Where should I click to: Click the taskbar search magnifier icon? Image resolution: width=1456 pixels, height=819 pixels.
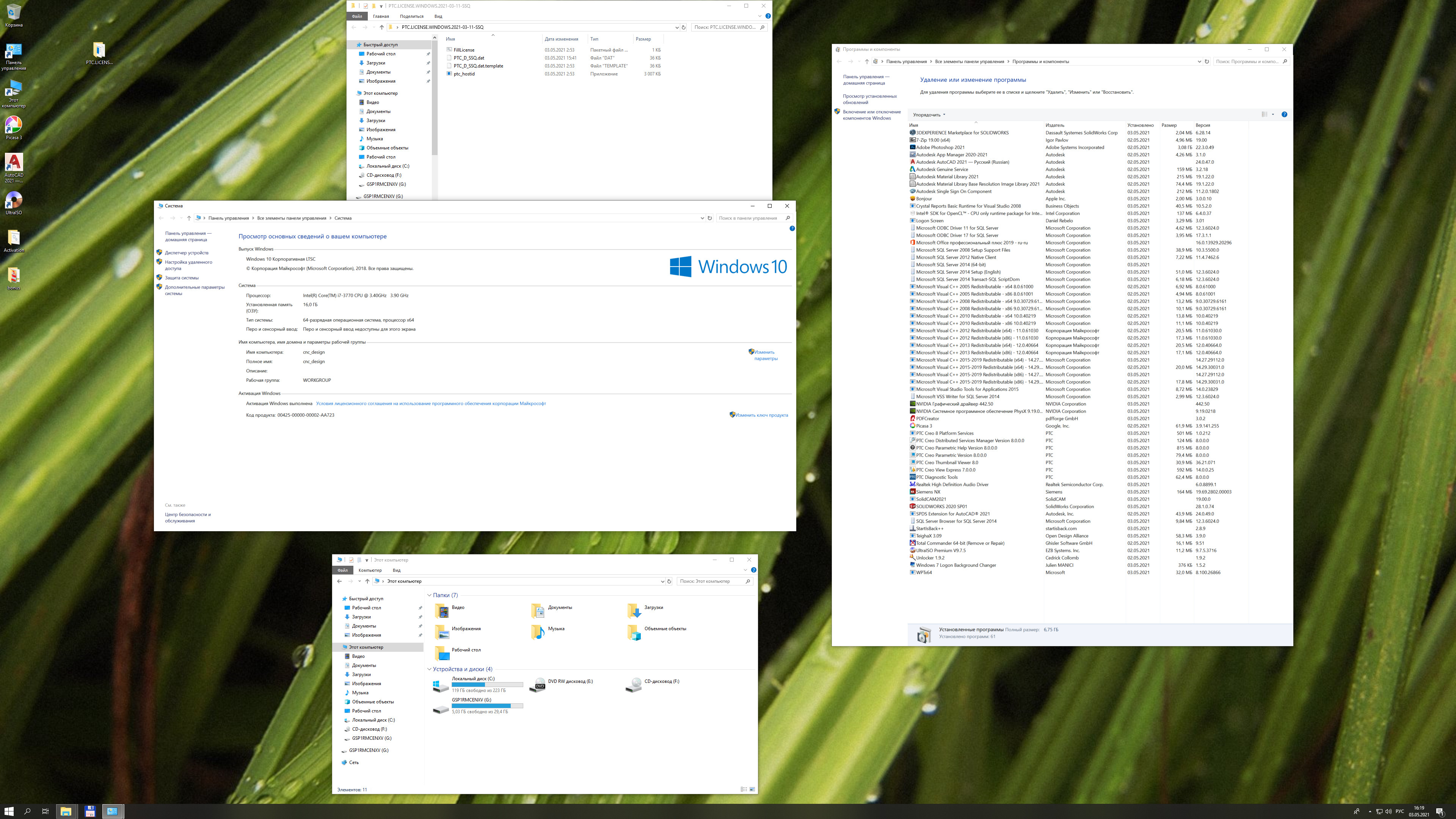(27, 812)
